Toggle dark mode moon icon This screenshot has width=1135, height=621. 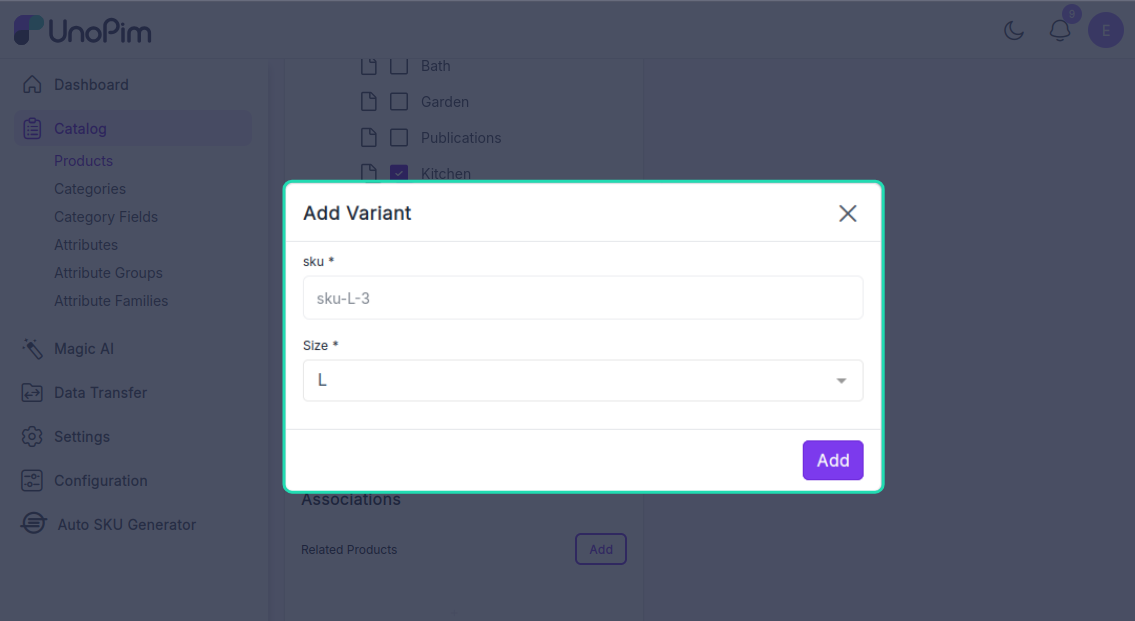pyautogui.click(x=1014, y=30)
